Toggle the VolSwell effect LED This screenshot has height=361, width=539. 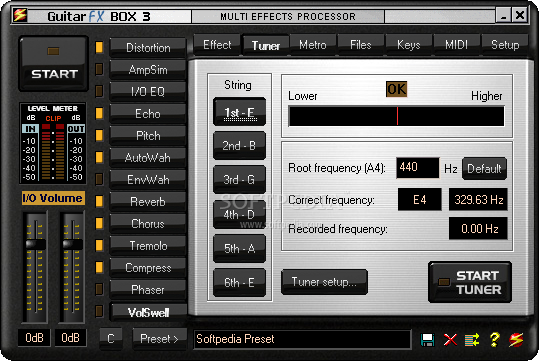pyautogui.click(x=99, y=311)
